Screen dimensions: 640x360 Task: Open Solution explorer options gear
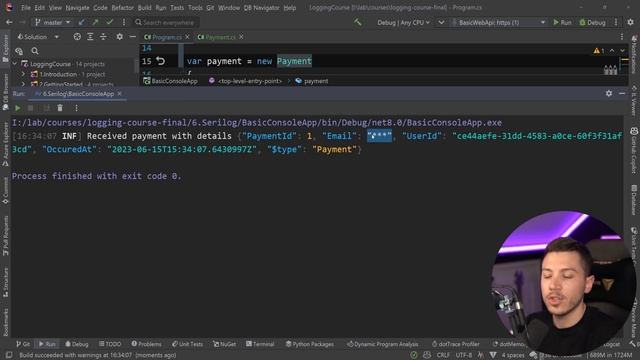[119, 37]
